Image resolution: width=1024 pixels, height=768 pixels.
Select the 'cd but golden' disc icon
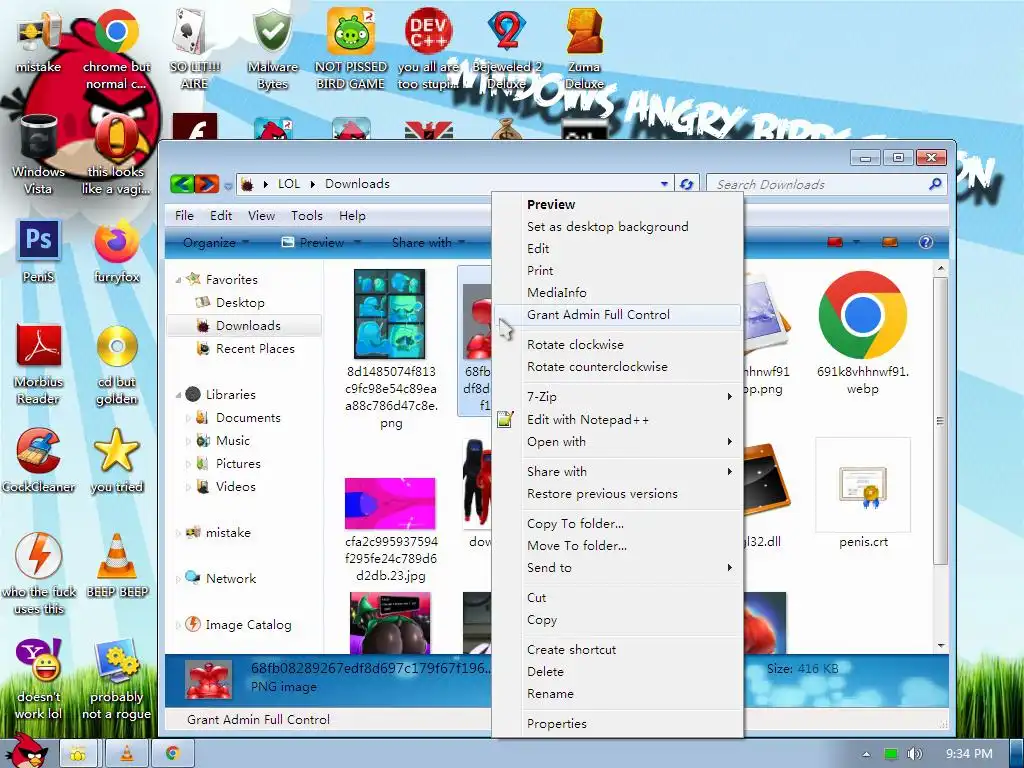click(x=116, y=363)
